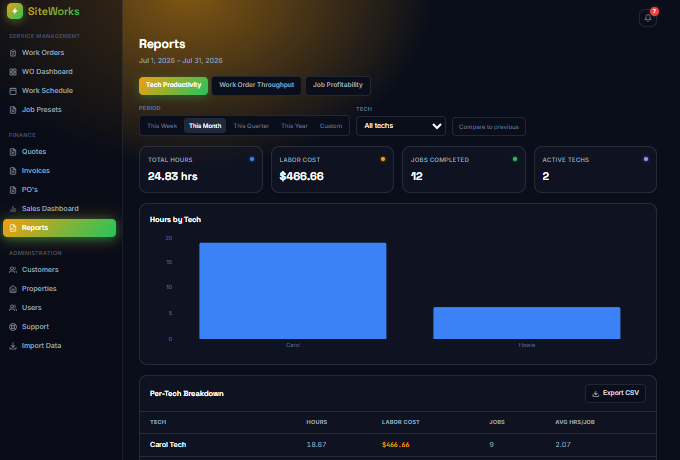Open the Sales Dashboard page link
Viewport: 680px width, 460px height.
point(59,209)
